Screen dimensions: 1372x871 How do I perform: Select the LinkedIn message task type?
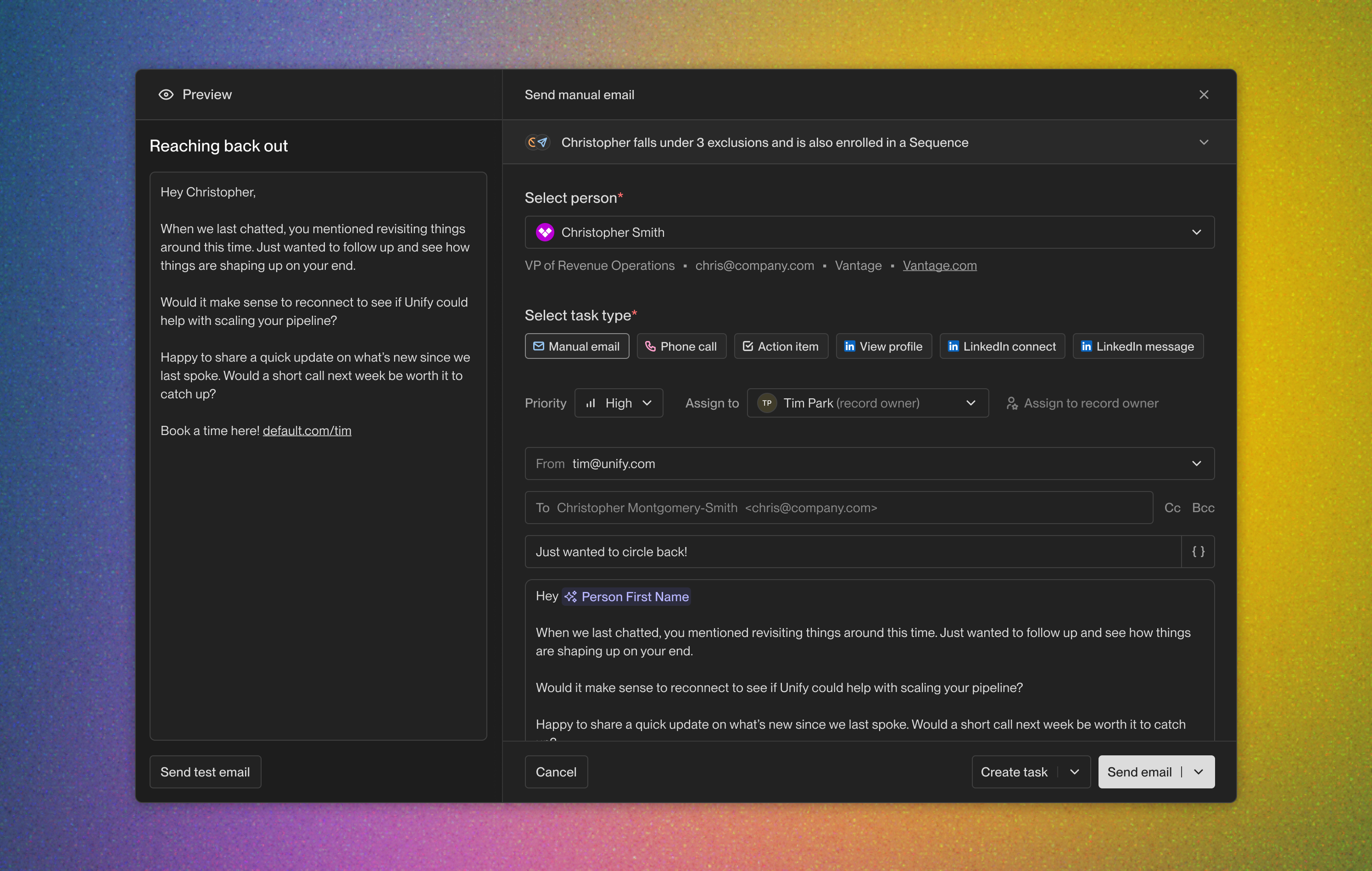click(1137, 346)
